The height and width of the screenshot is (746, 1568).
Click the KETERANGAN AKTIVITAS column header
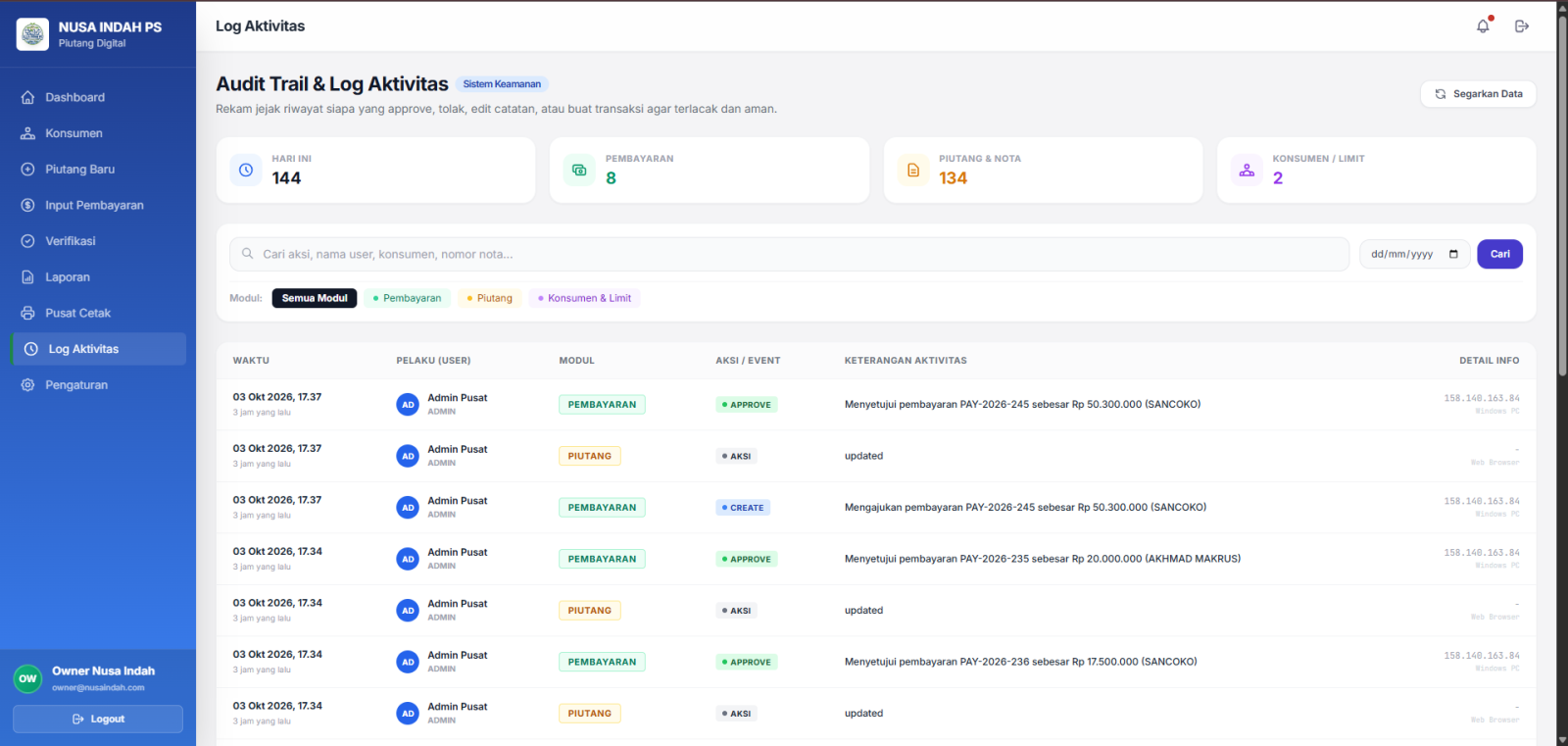click(x=906, y=361)
